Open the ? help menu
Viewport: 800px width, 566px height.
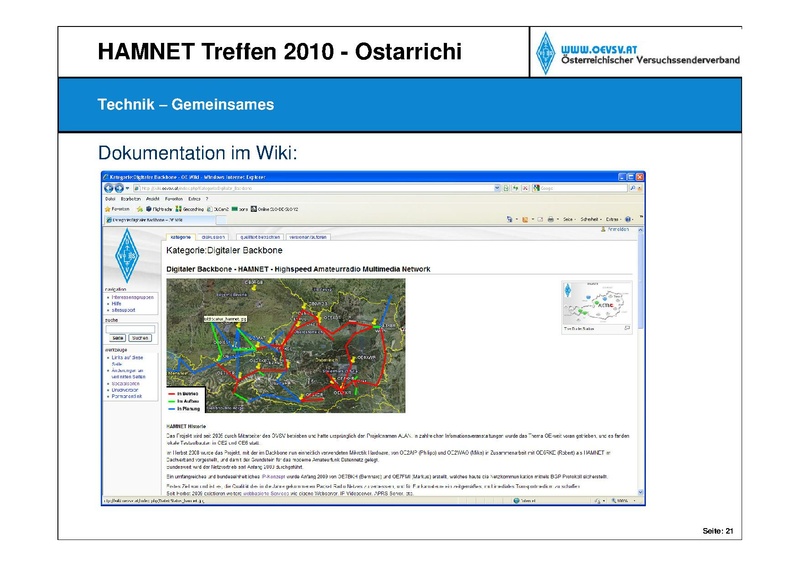(x=207, y=199)
